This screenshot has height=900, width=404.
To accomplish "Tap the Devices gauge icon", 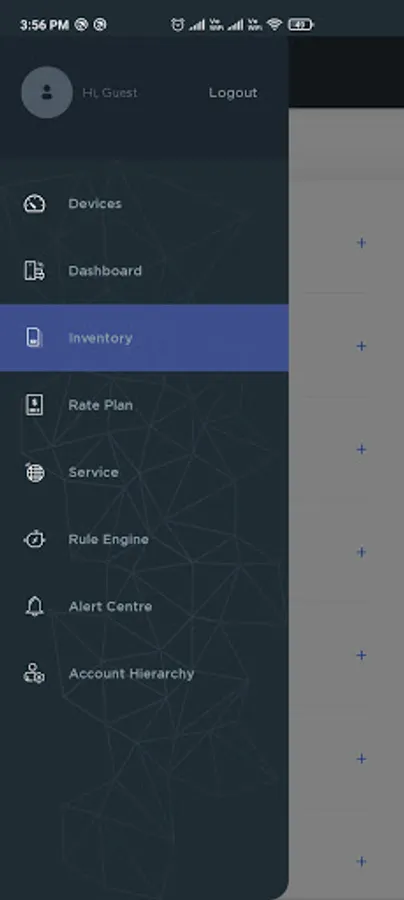I will point(34,204).
